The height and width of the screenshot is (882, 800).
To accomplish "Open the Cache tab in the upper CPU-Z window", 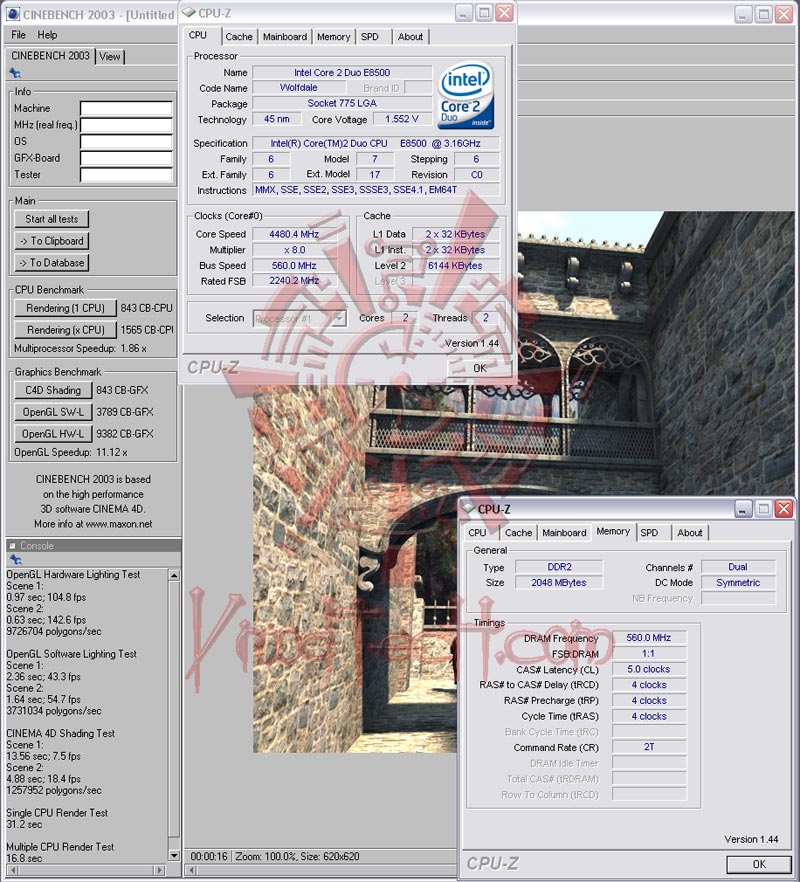I will coord(239,37).
